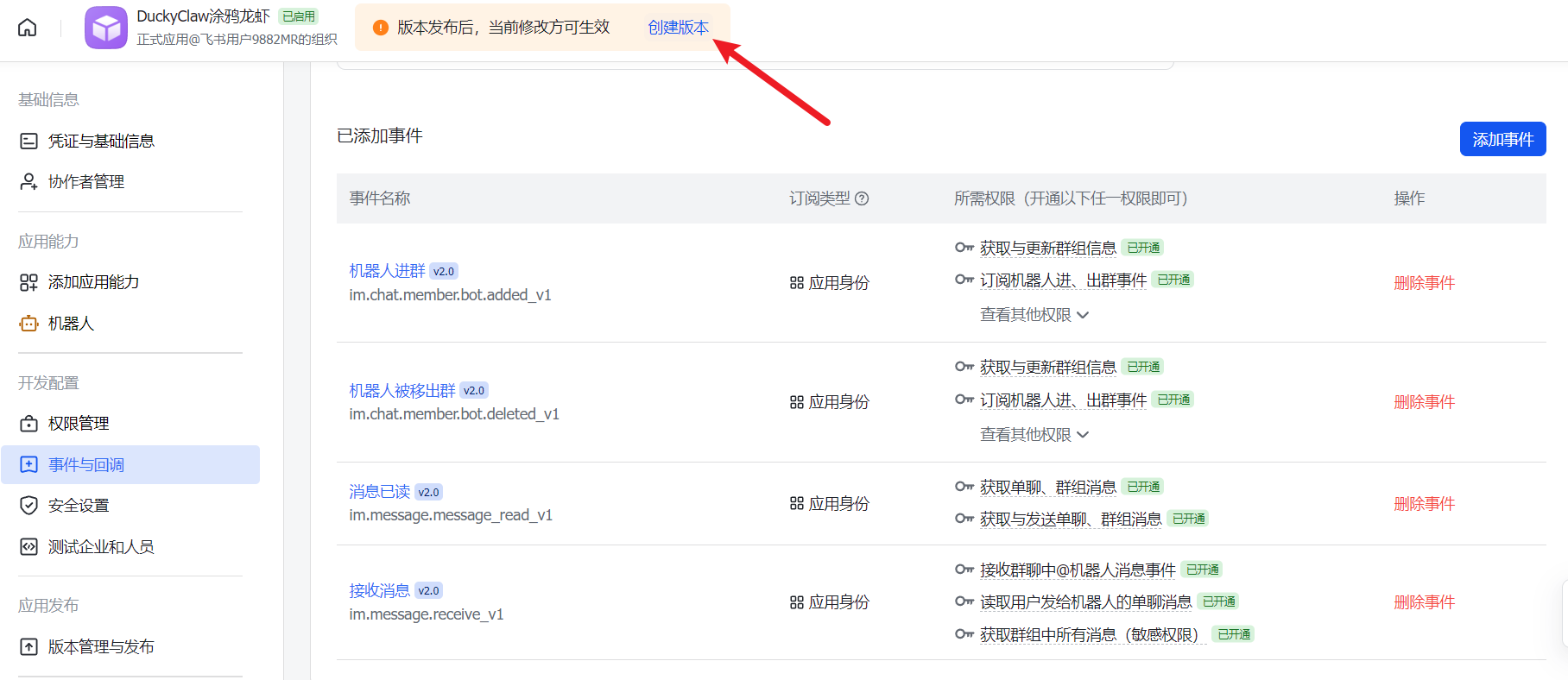This screenshot has width=1568, height=680.
Task: Click 获取与更新群组信息 permission for 机器人进群
Action: click(x=1047, y=249)
